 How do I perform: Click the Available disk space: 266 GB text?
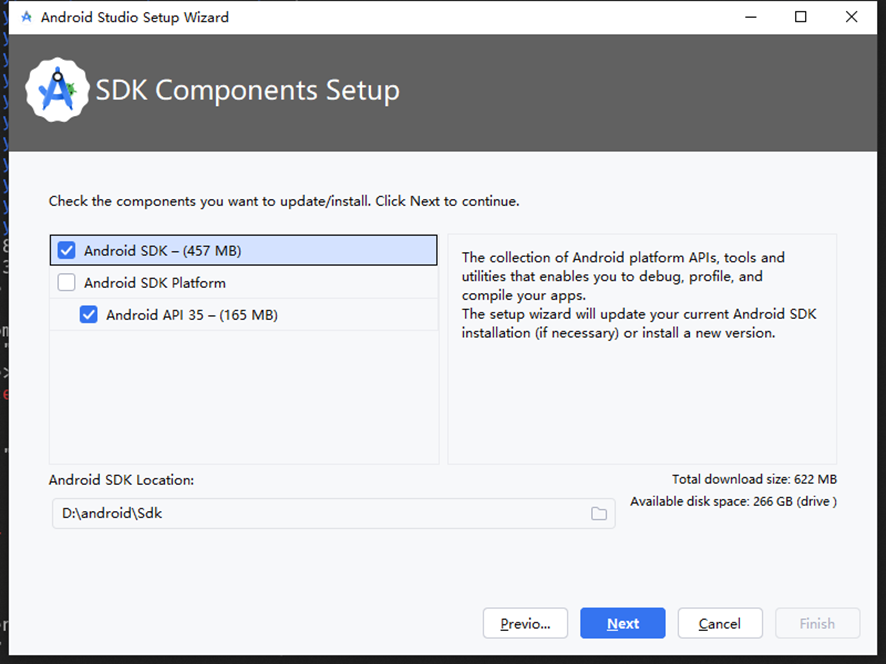coord(733,501)
